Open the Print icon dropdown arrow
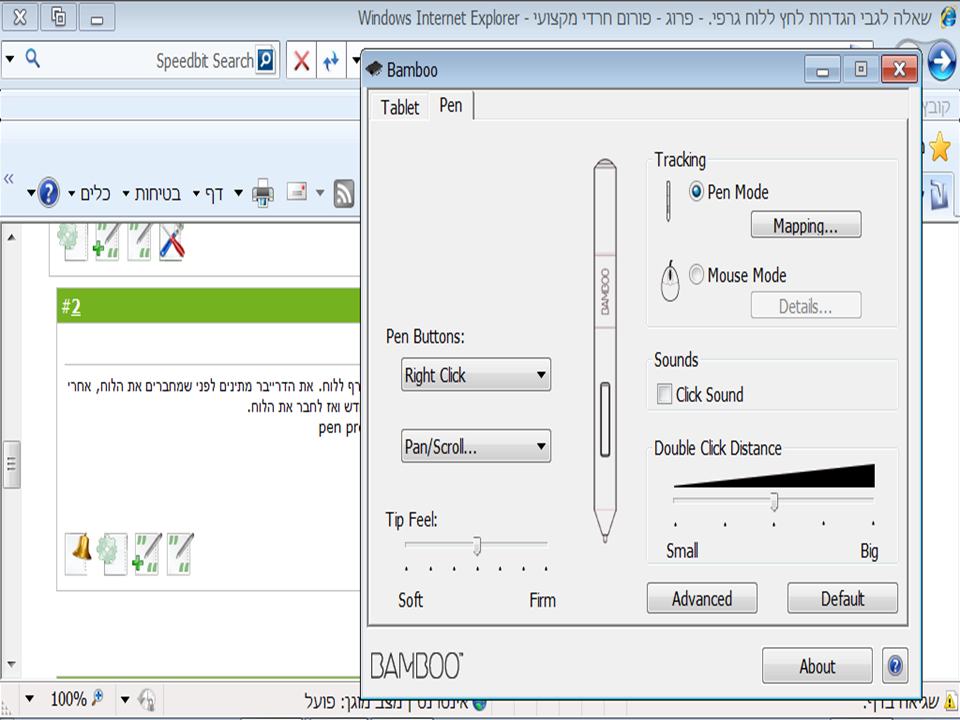960x720 pixels. click(239, 193)
